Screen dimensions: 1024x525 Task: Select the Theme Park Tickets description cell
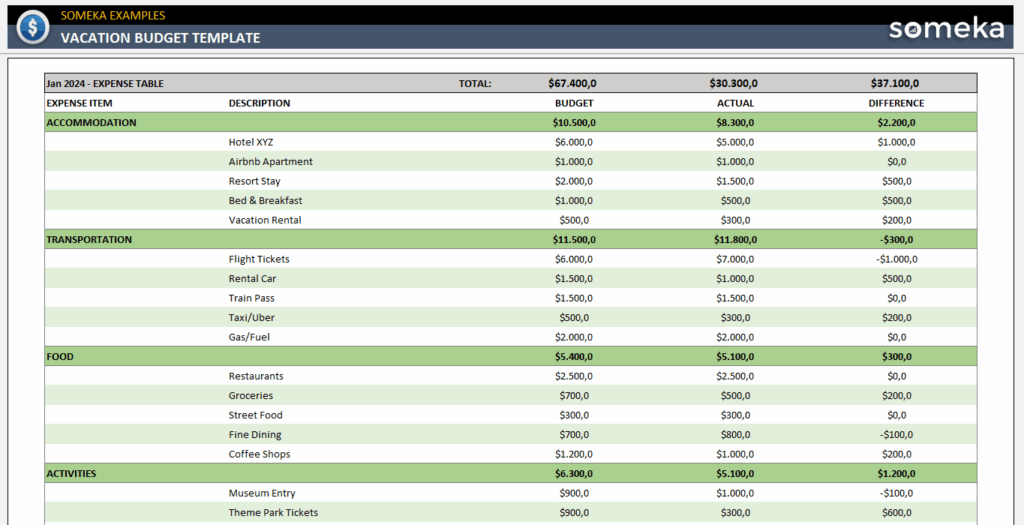(273, 513)
